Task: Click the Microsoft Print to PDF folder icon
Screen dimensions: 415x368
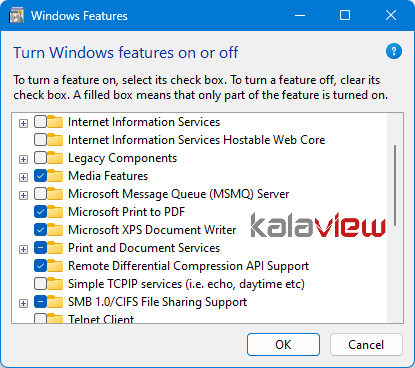Action: tap(55, 212)
